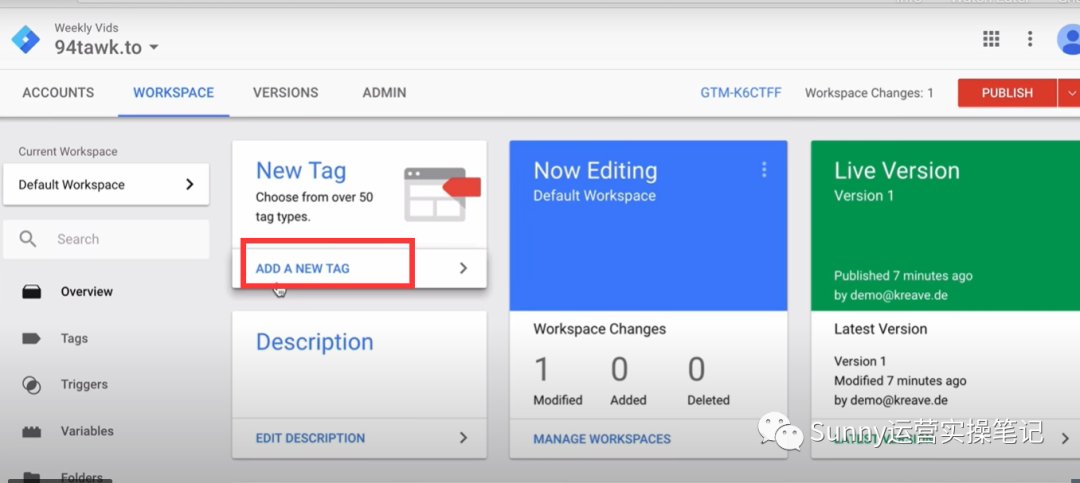This screenshot has height=483, width=1080.
Task: Click the New Tag card heading
Action: 301,170
